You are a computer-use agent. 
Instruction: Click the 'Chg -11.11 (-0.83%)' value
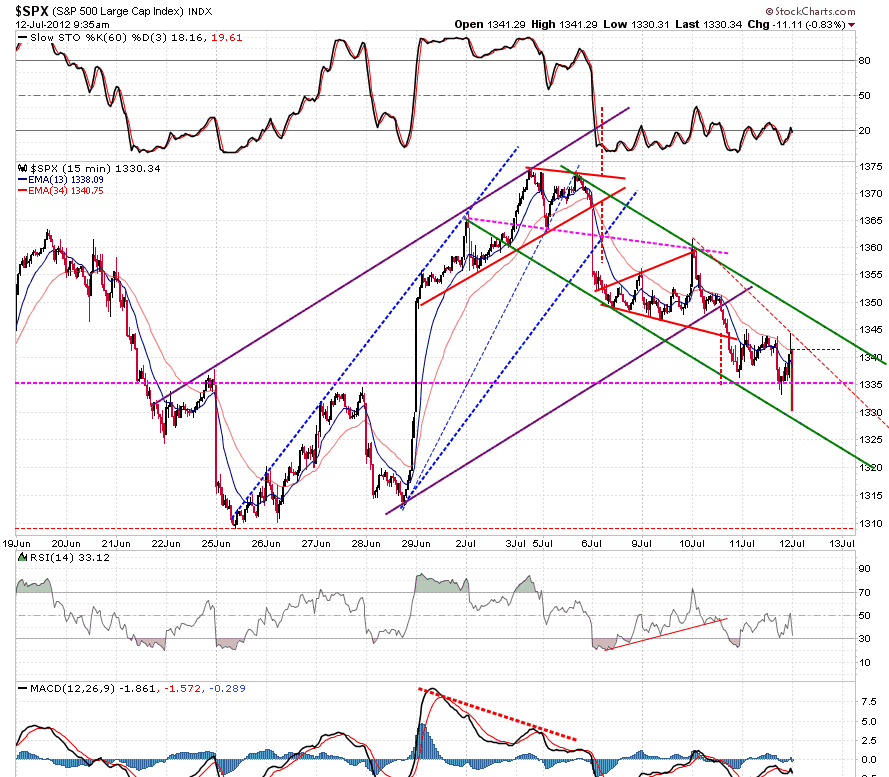[x=797, y=24]
